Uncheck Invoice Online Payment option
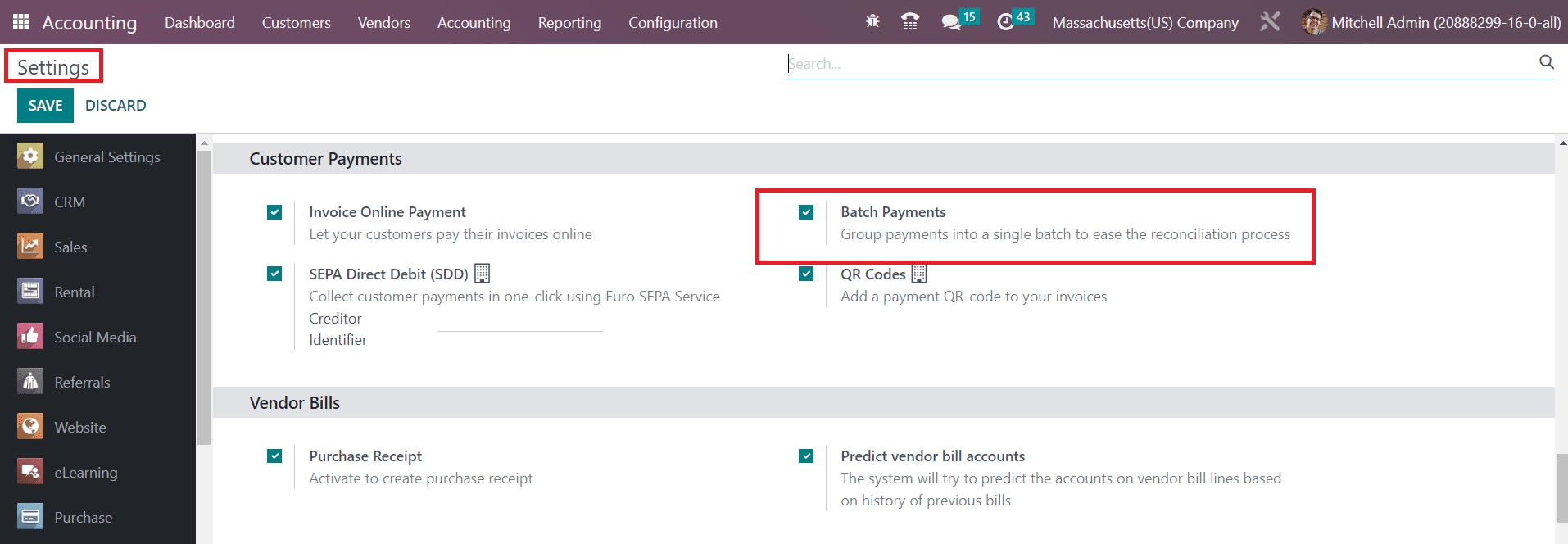 (x=274, y=212)
